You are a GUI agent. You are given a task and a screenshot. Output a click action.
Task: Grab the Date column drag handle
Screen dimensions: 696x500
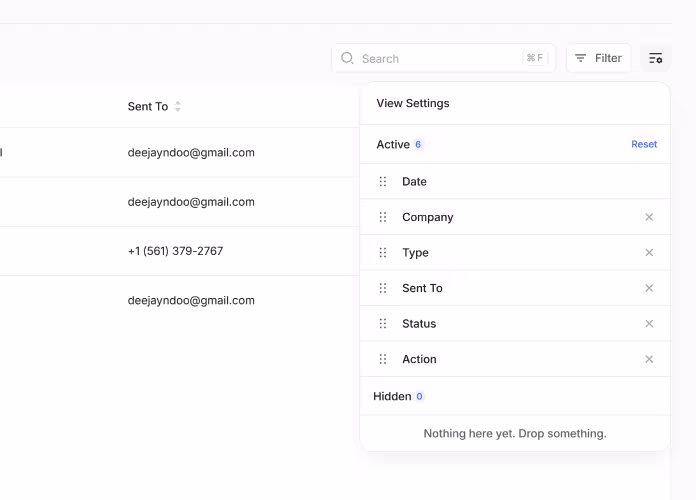383,182
